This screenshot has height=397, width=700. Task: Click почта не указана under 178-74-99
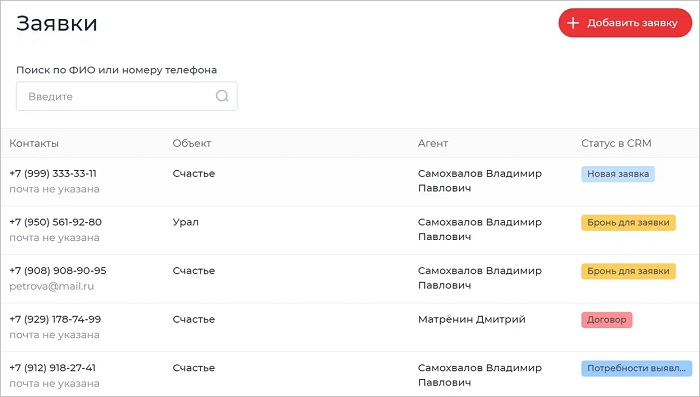click(54, 335)
